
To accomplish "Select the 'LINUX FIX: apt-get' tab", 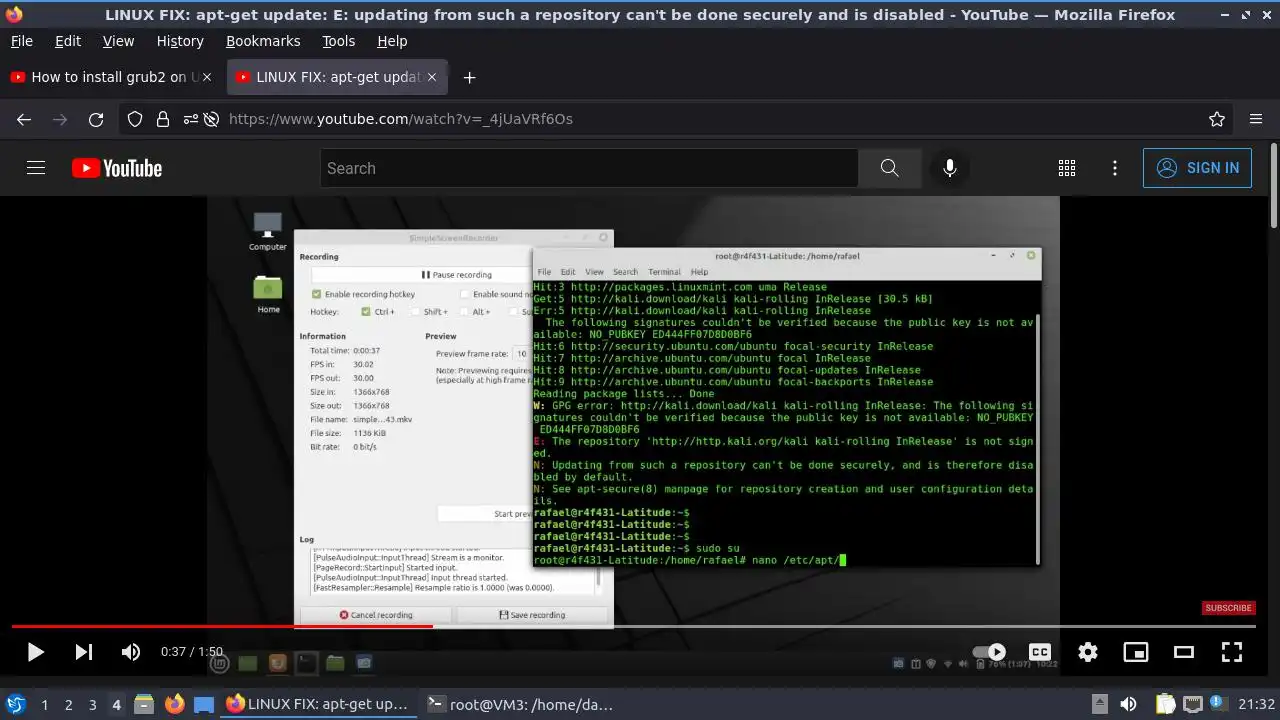I will click(337, 77).
